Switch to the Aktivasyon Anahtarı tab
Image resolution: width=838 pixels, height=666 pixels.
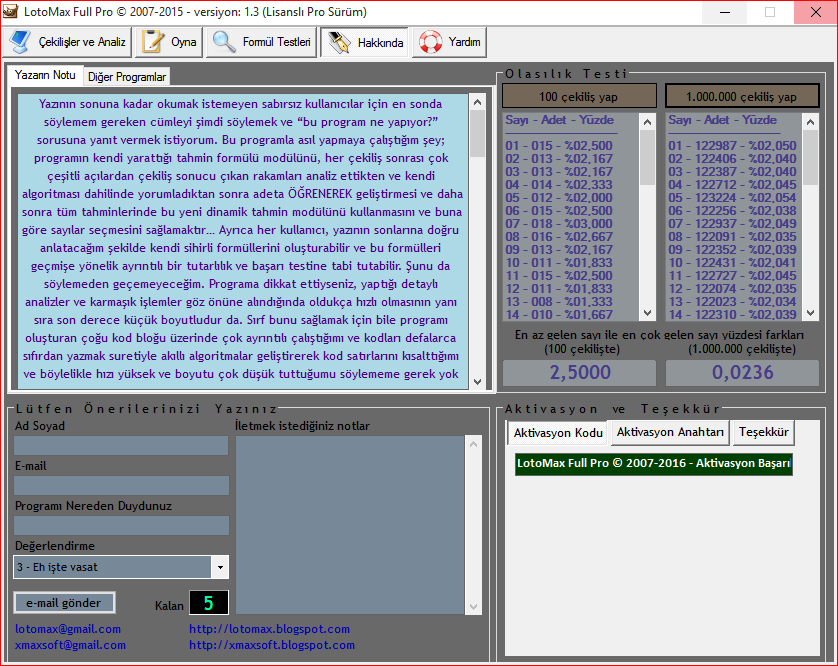[x=670, y=432]
